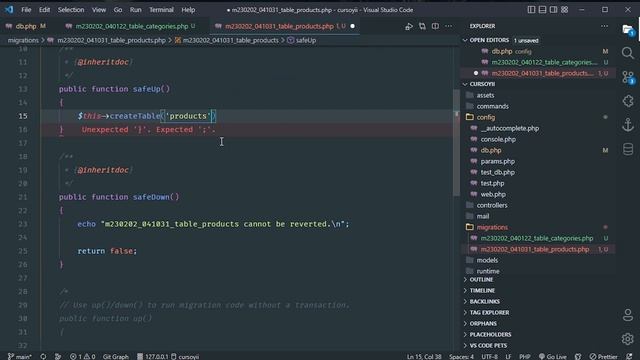The width and height of the screenshot is (640, 360).
Task: Start Go Live server
Action: (x=552, y=356)
